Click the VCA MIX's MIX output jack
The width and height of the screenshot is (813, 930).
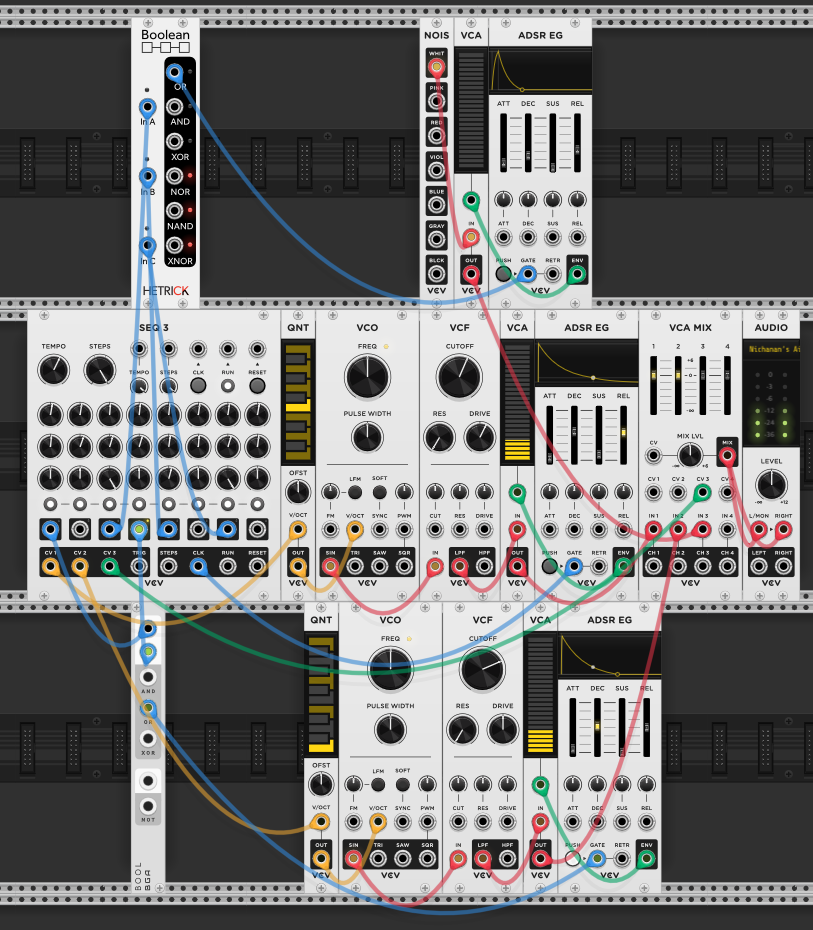click(x=727, y=456)
